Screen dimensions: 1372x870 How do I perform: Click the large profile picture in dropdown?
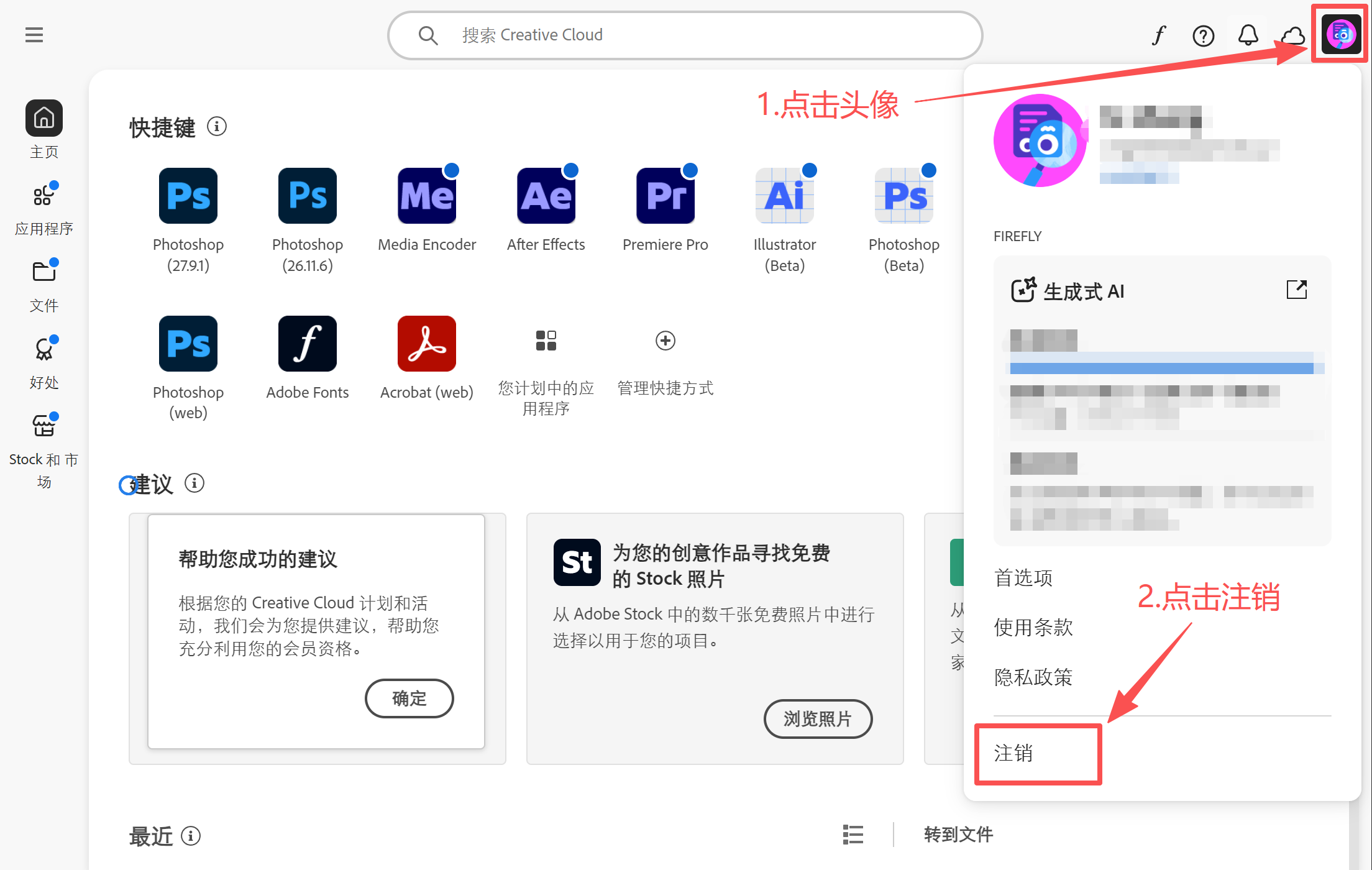pyautogui.click(x=1040, y=140)
